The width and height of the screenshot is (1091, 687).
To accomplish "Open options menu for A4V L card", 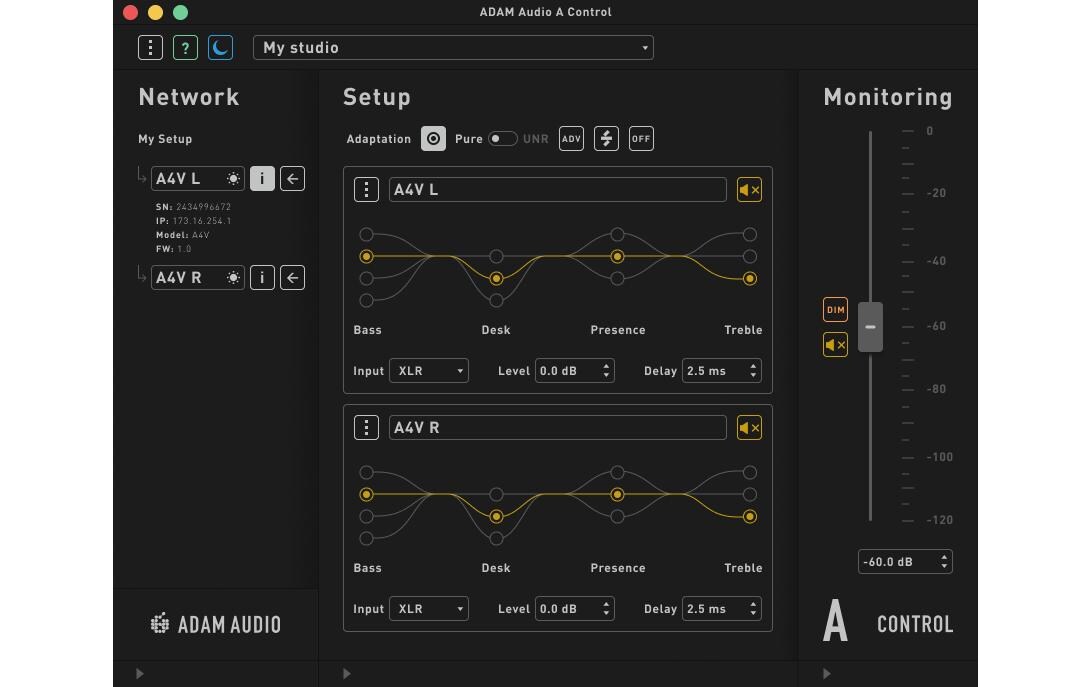I will tap(366, 189).
